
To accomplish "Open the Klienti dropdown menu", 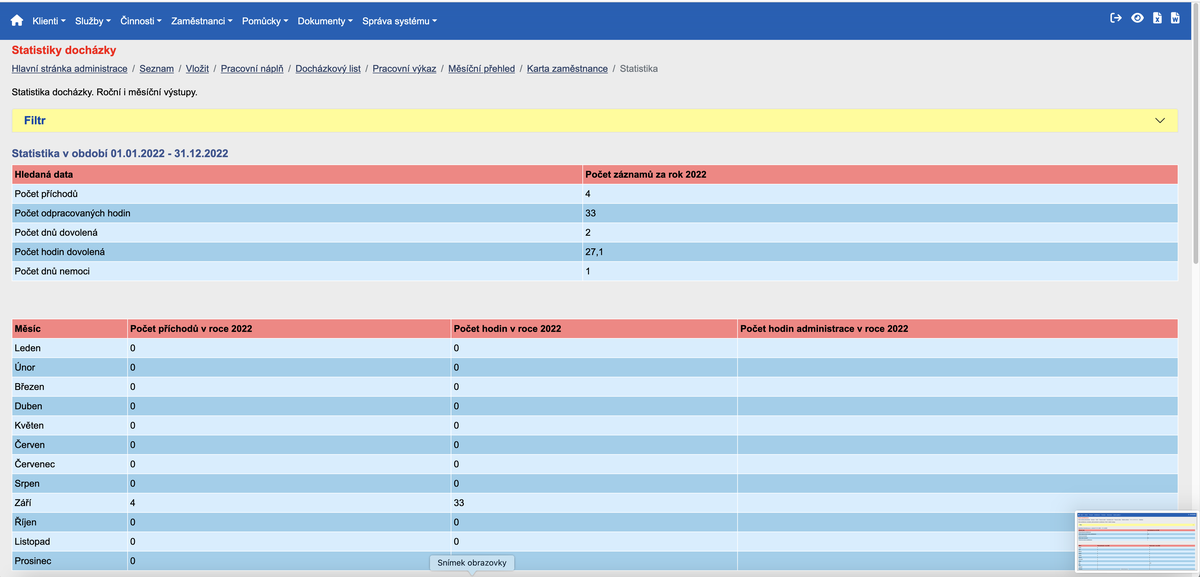I will tap(47, 20).
